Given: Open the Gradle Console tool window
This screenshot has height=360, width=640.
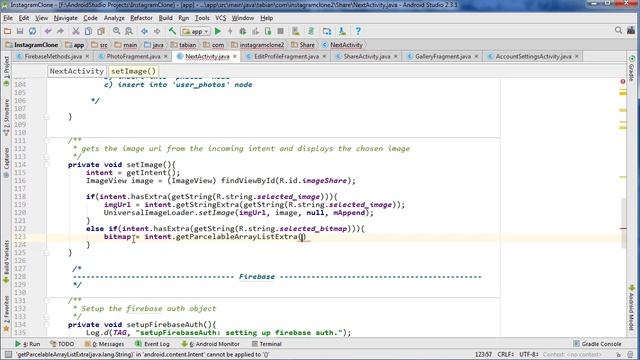Looking at the screenshot, I should point(597,344).
